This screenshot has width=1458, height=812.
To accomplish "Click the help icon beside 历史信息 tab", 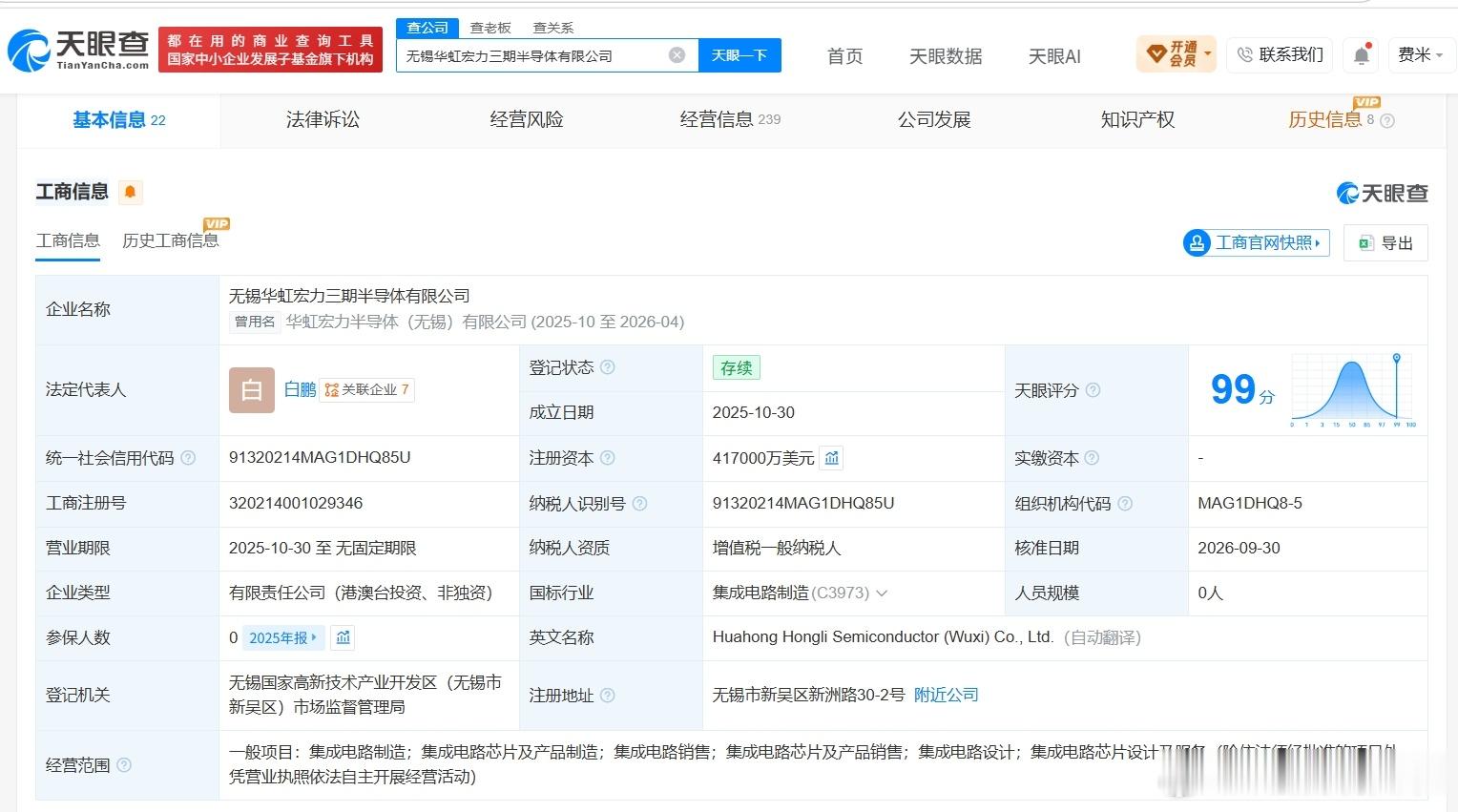I will tap(1387, 121).
